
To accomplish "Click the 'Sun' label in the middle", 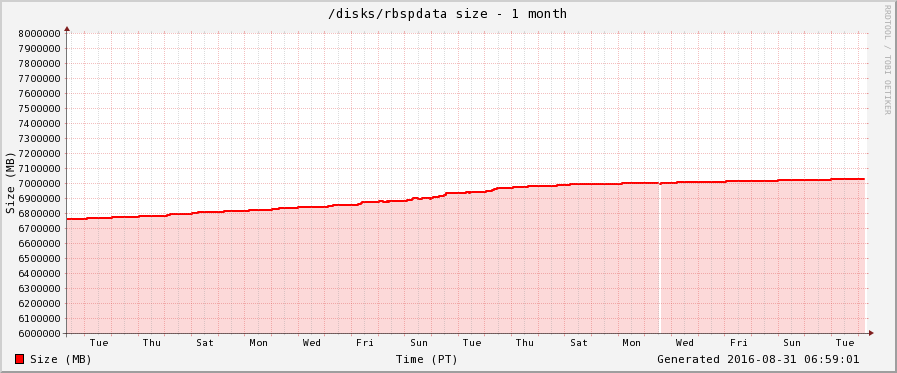I will pyautogui.click(x=419, y=343).
